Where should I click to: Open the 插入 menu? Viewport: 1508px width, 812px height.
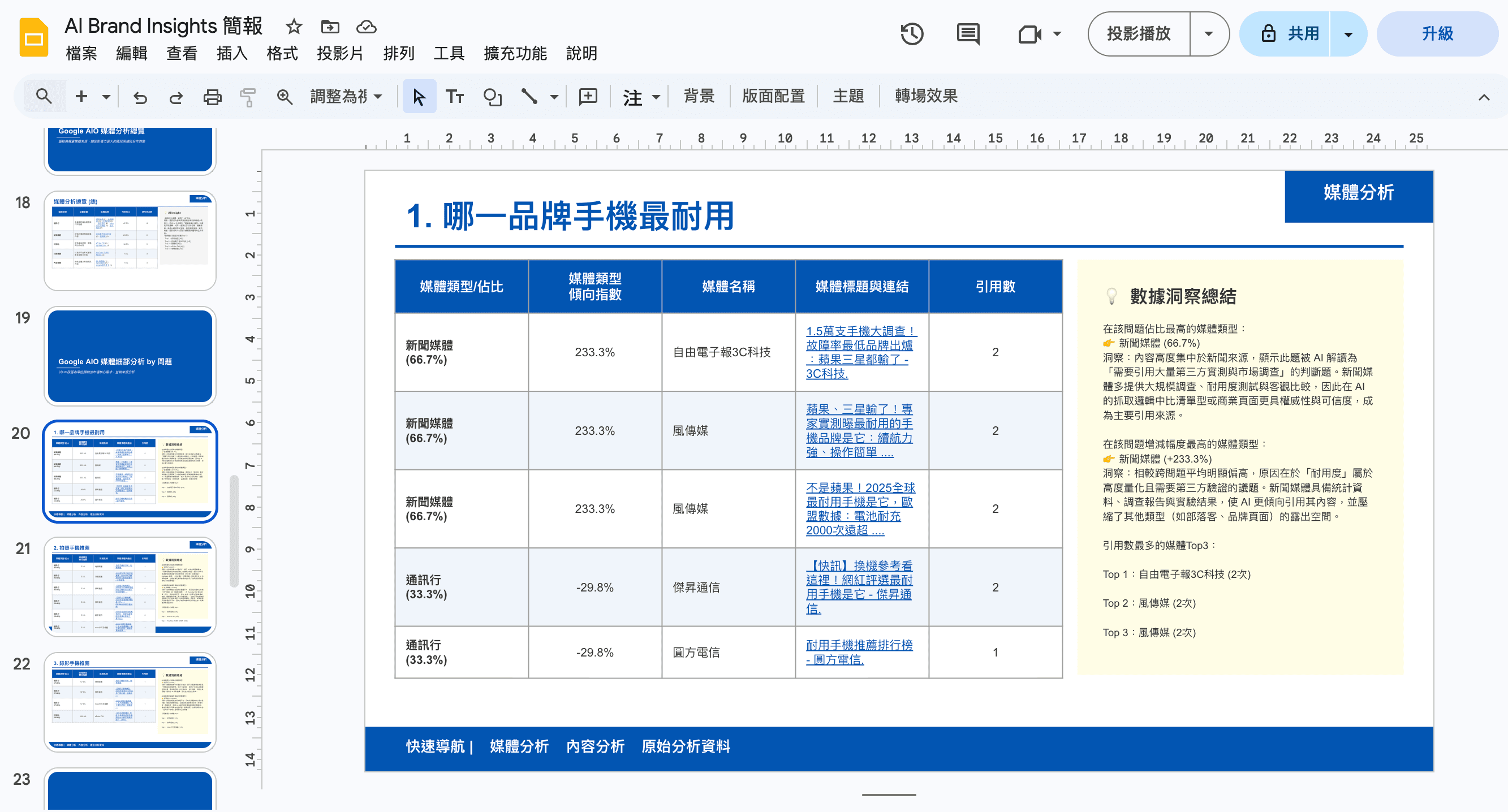(x=232, y=54)
